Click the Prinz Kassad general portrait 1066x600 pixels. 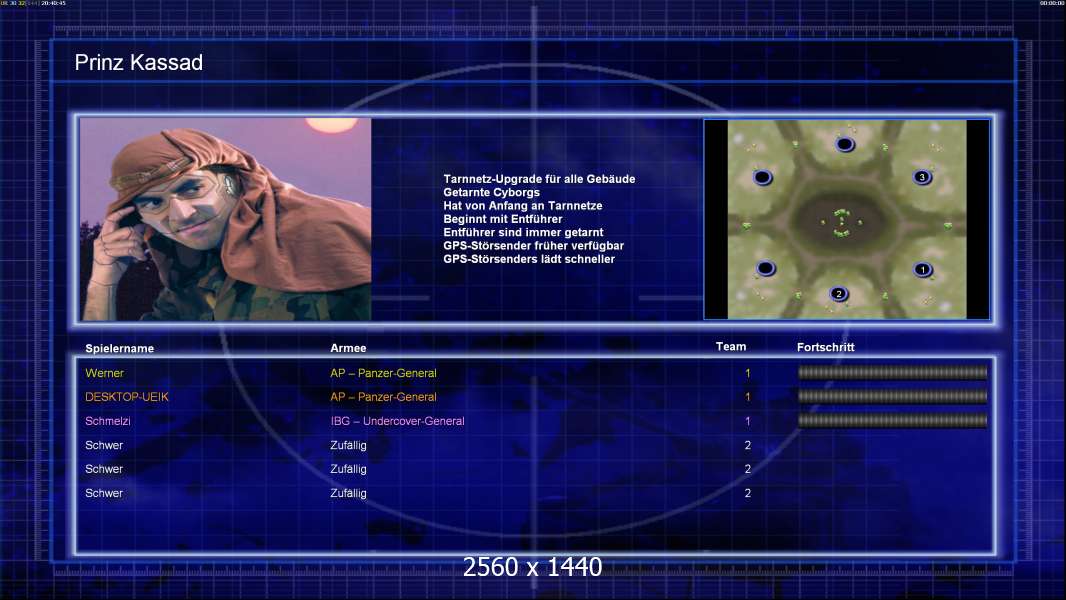(226, 219)
